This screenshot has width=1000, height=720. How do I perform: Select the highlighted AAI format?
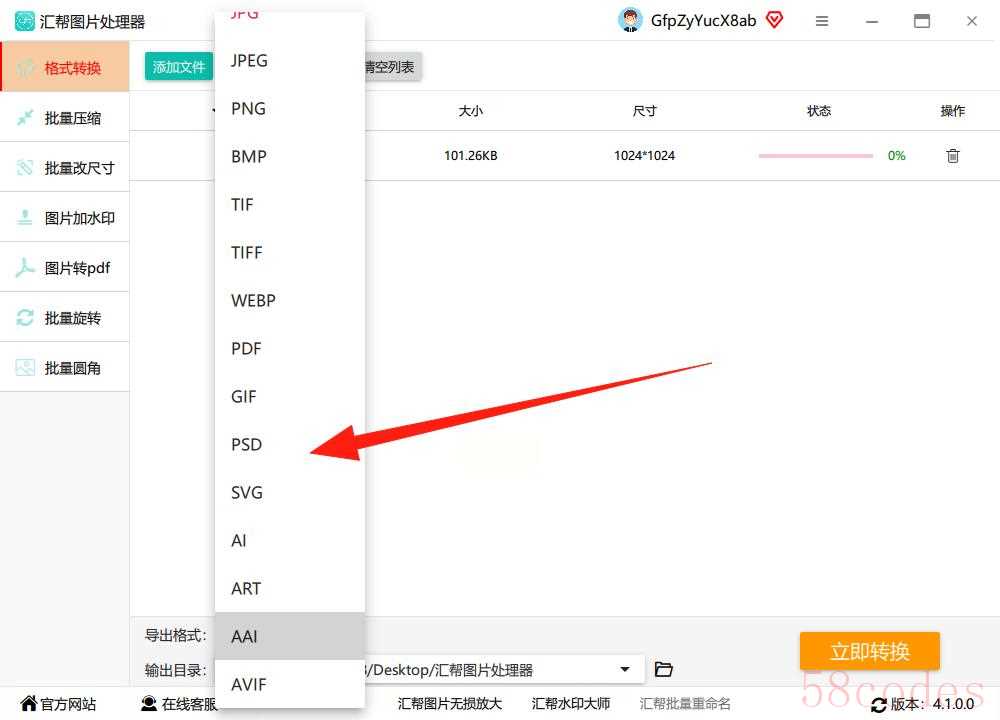(x=290, y=636)
